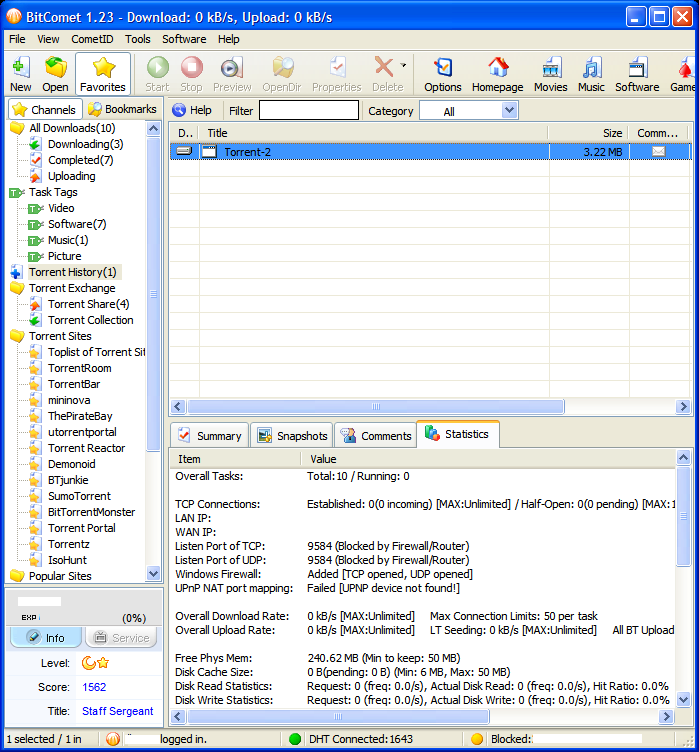
Task: Click the scroll-down arrow of sidebar tree
Action: click(154, 573)
